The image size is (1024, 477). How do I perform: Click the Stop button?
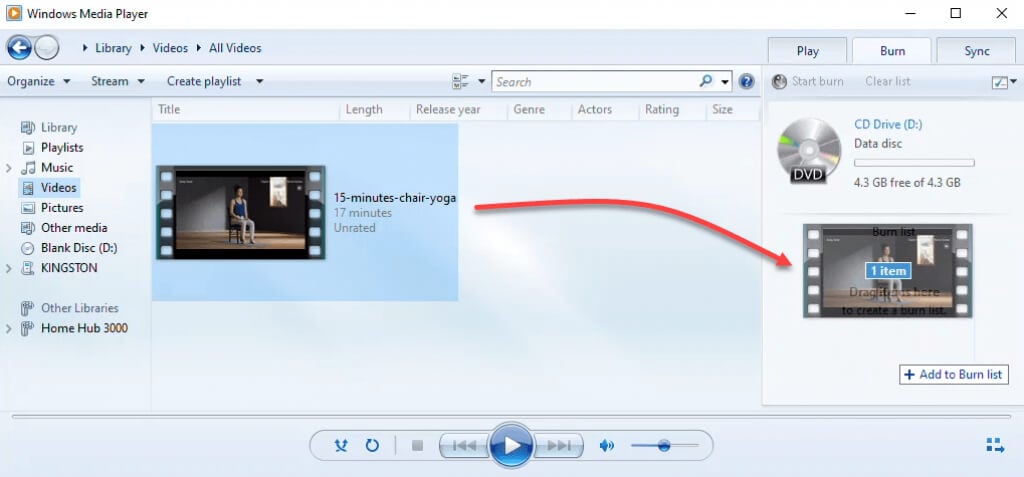(x=417, y=446)
